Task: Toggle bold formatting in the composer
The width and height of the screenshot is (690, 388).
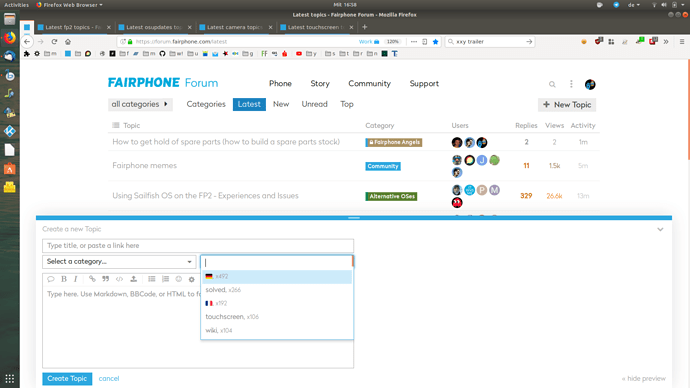Action: [x=64, y=279]
